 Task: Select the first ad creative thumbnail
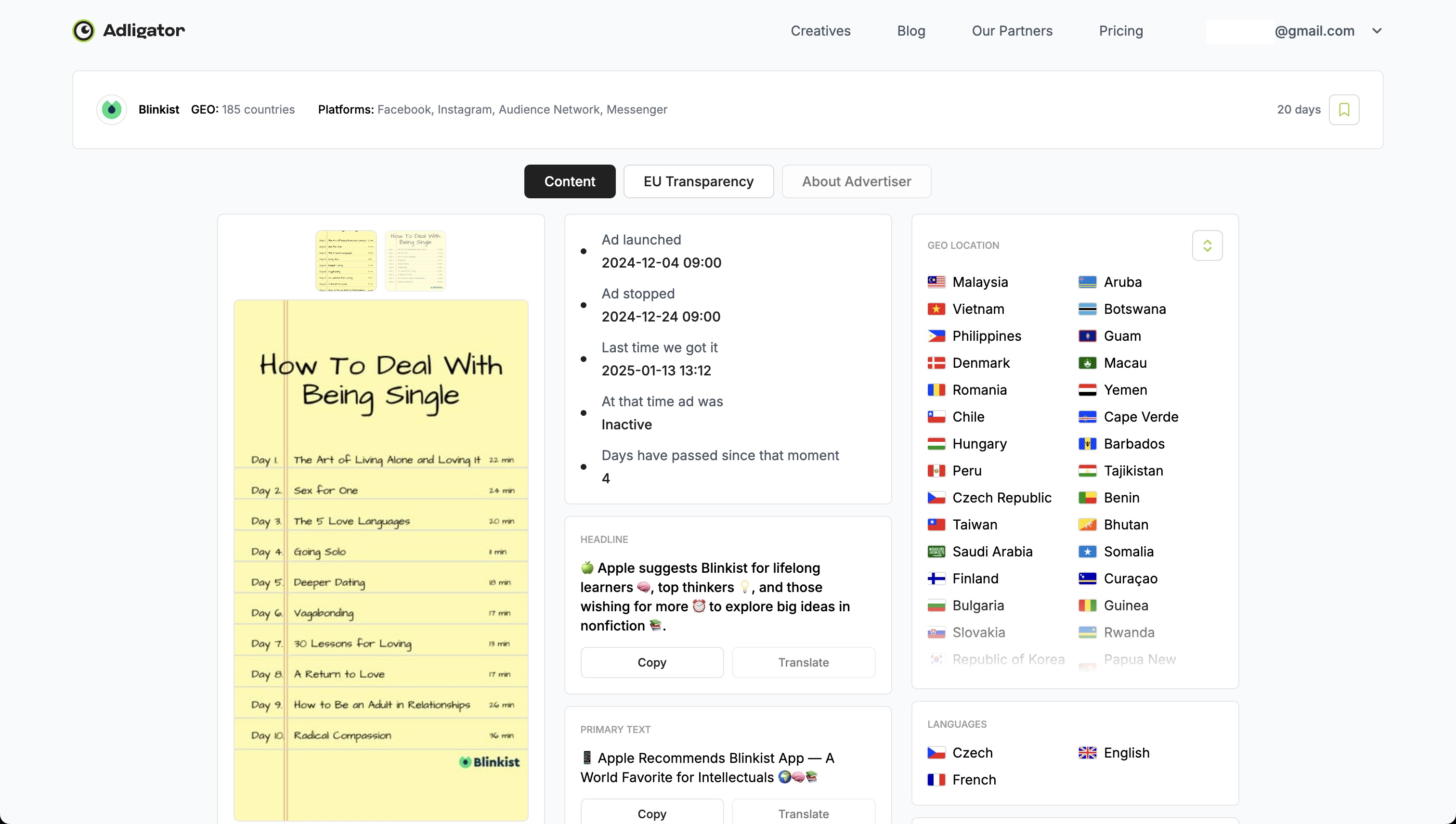pyautogui.click(x=346, y=260)
